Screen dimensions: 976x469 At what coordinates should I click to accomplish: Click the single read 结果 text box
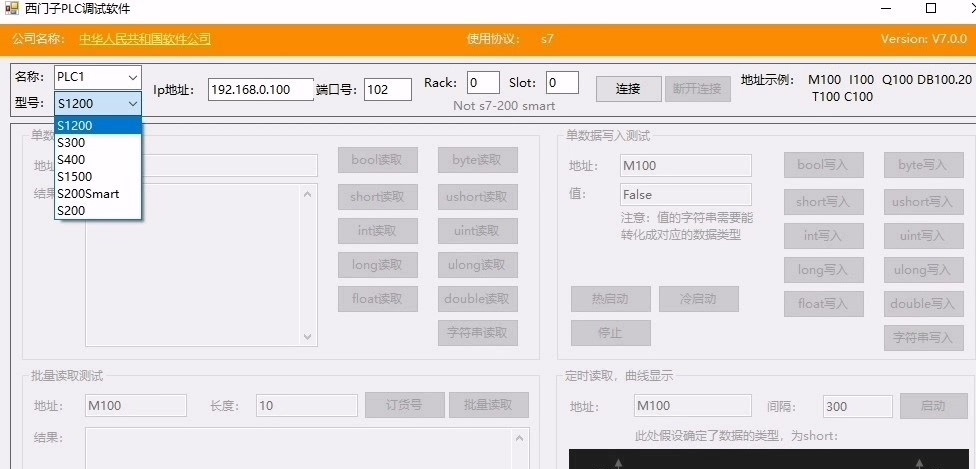[200, 265]
